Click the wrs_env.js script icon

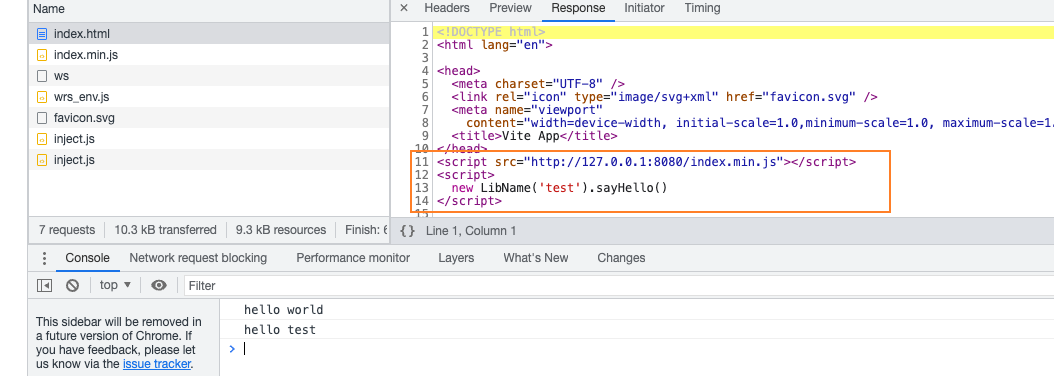(x=42, y=97)
